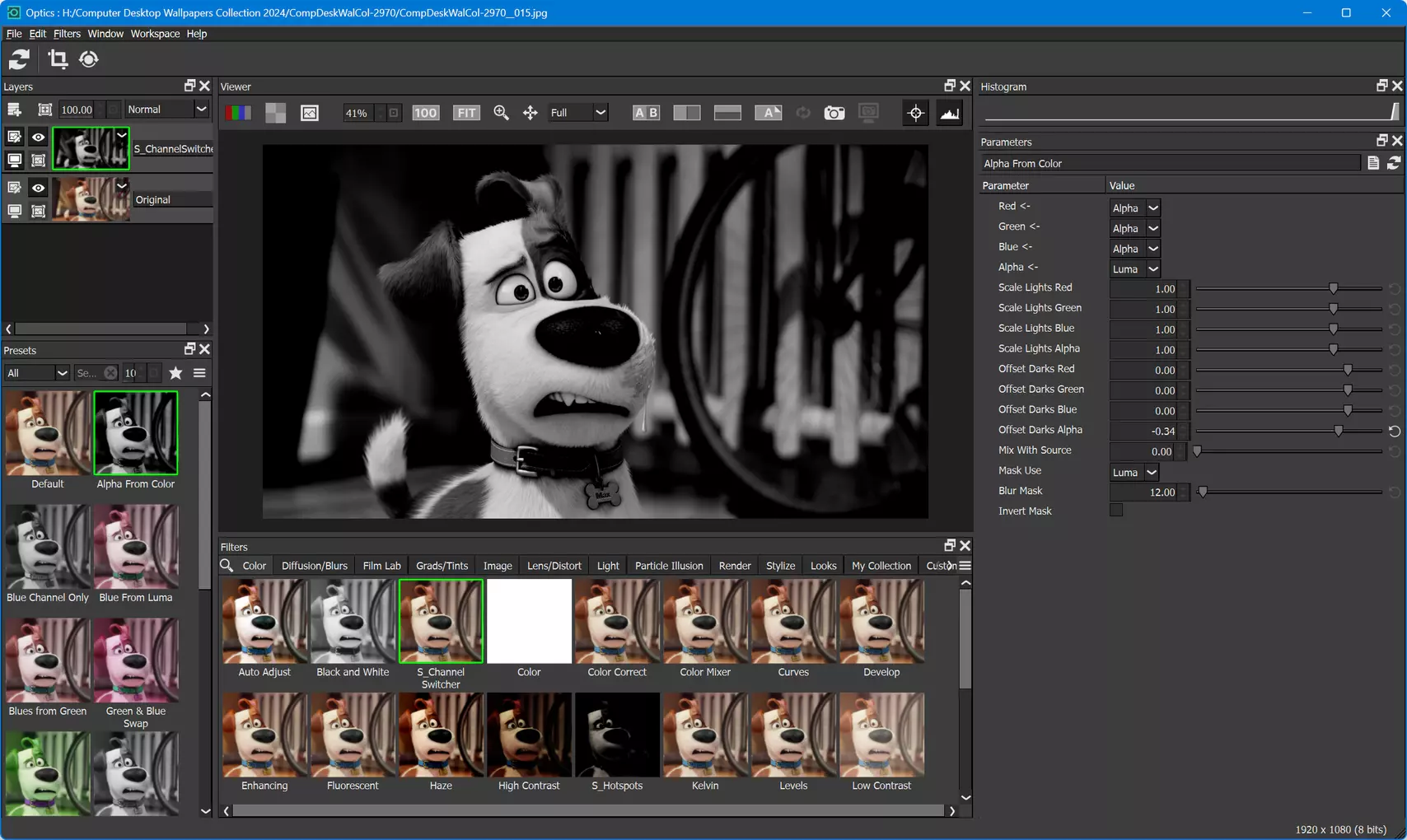Screen dimensions: 1407x840
Task: Open the Red channel source dropdown
Action: (1135, 208)
